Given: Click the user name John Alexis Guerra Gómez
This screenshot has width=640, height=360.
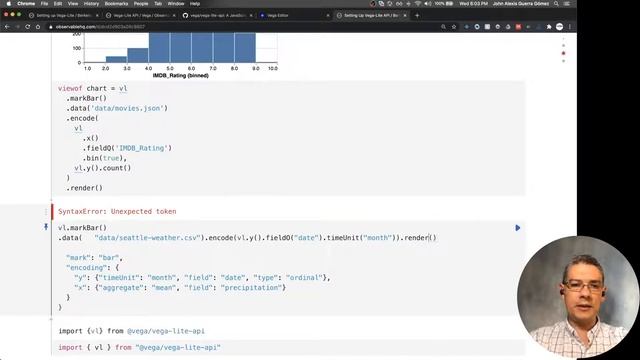Looking at the screenshot, I should pos(521,4).
